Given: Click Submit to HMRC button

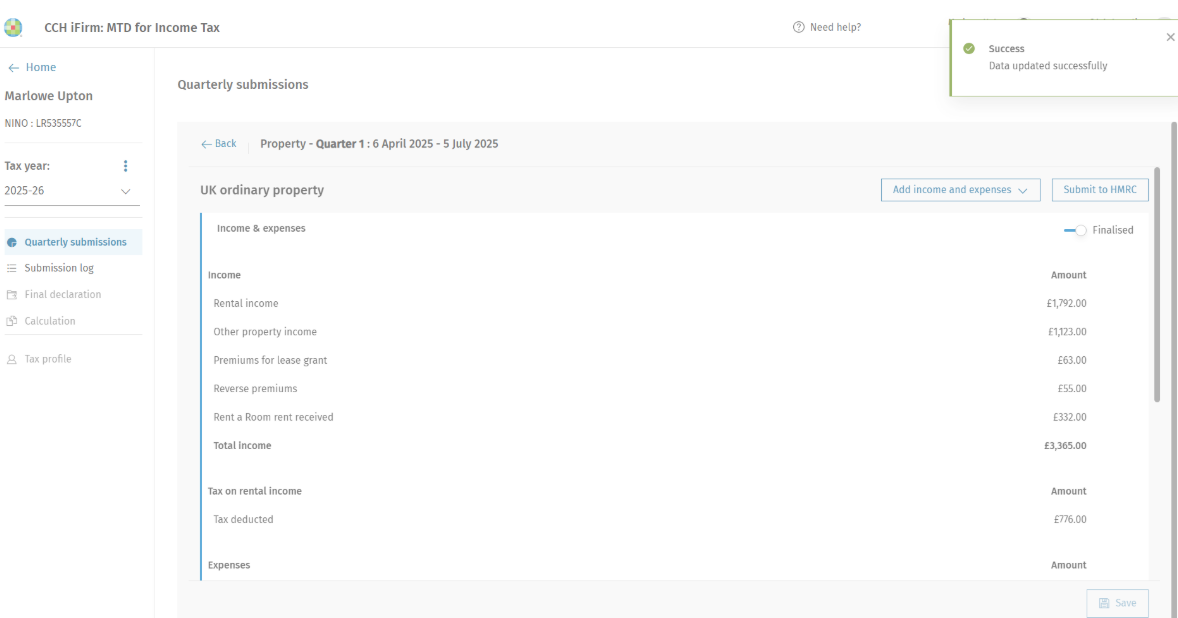Looking at the screenshot, I should pyautogui.click(x=1100, y=190).
